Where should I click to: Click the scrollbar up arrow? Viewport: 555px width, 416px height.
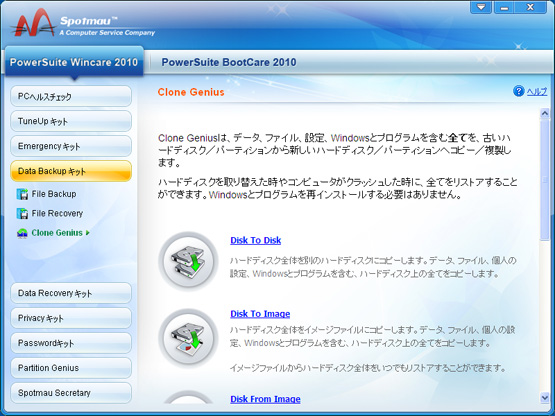tap(545, 113)
